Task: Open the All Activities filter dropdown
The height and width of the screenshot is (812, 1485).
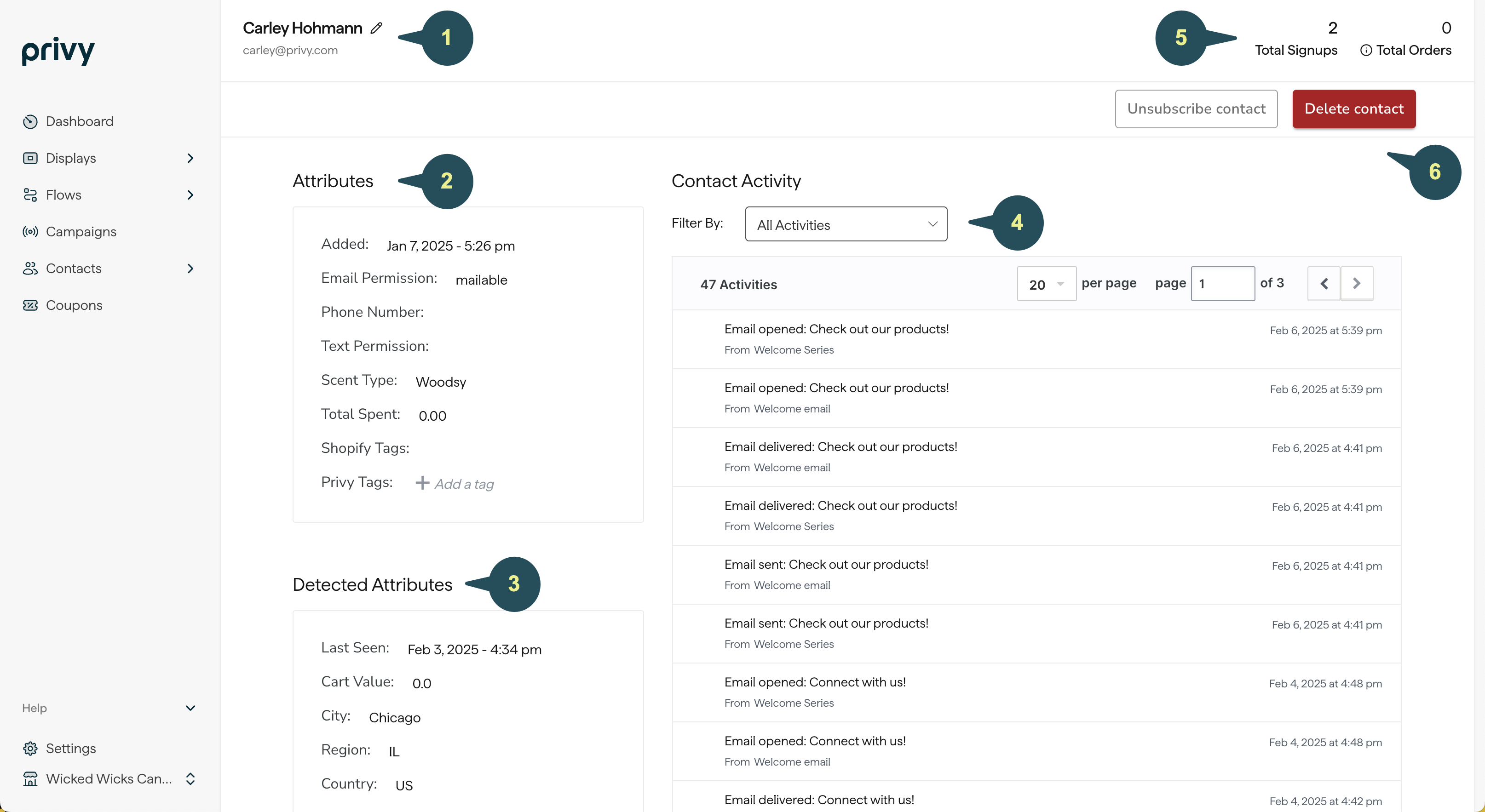Action: (846, 224)
